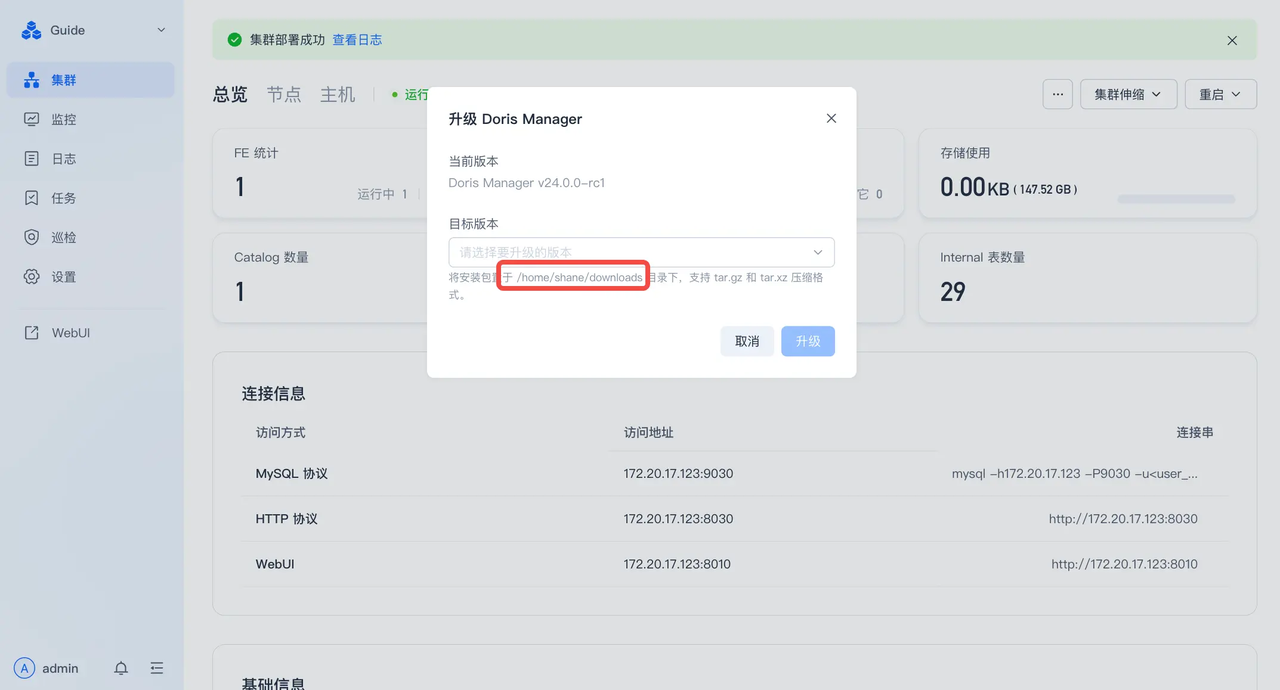Click the HTTP 协议 row label
The width and height of the screenshot is (1280, 690).
point(287,519)
